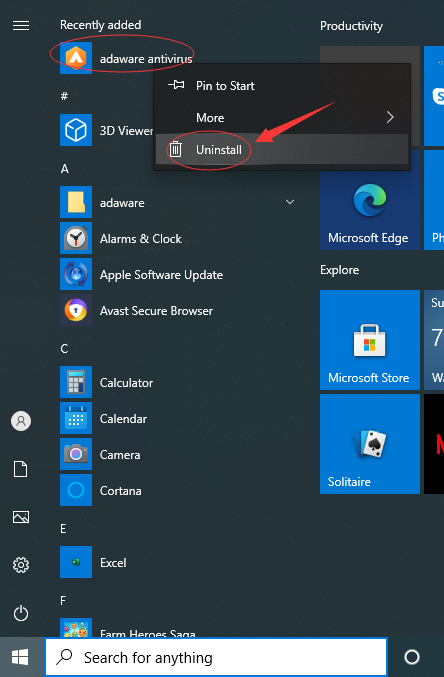Click the 'Alarms & Clock' label
The height and width of the screenshot is (677, 444).
coord(141,239)
